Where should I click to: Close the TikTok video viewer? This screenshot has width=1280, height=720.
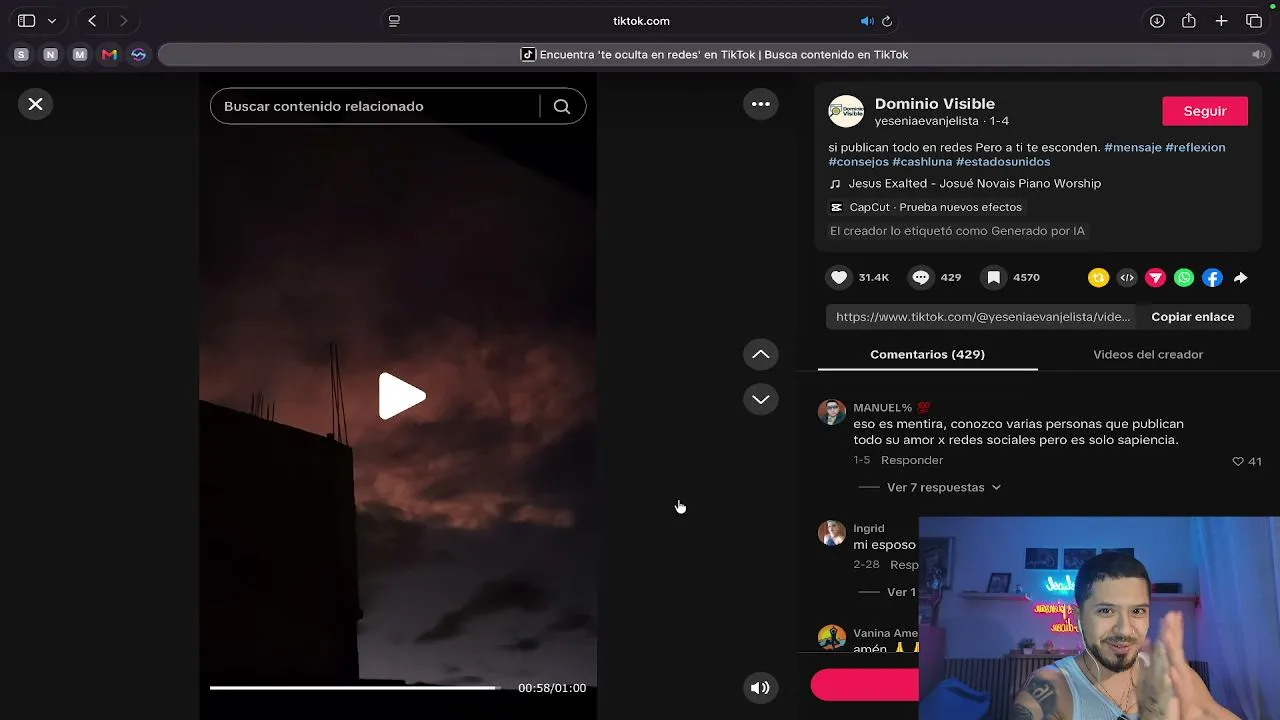(35, 104)
